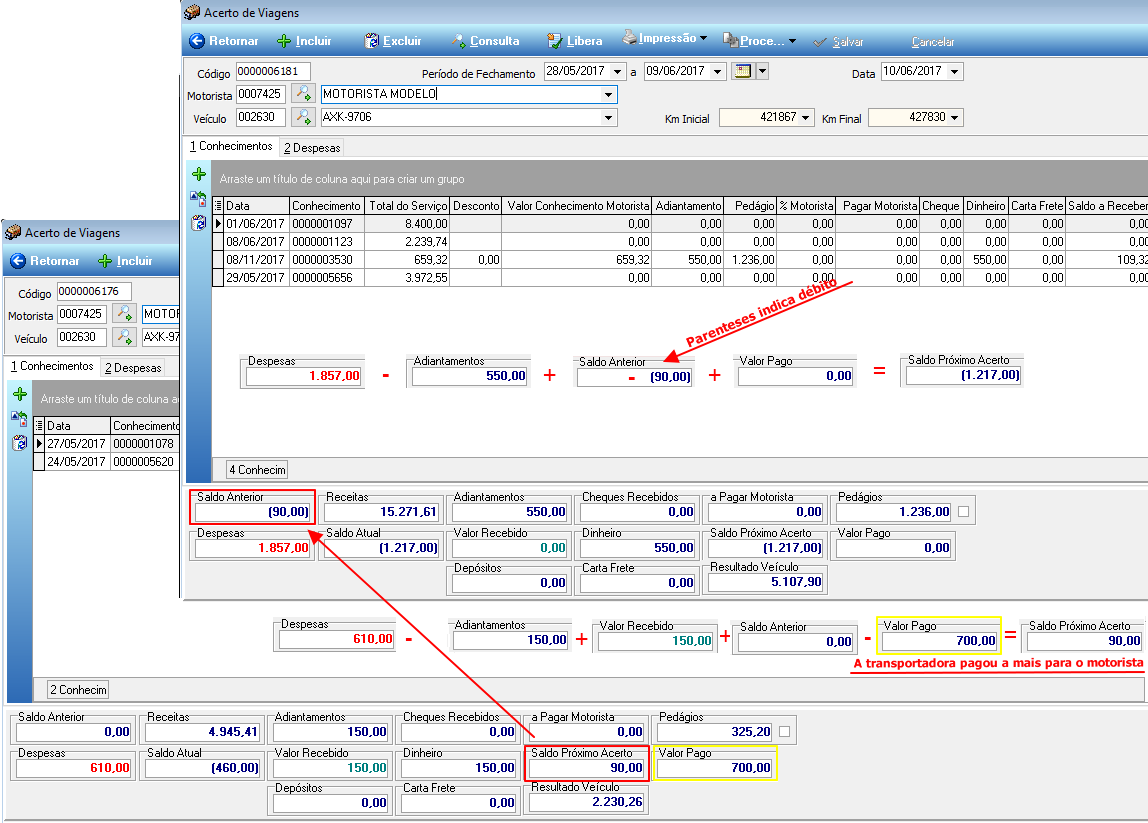The image size is (1148, 823).
Task: Click the Libera toolbar button
Action: point(575,41)
